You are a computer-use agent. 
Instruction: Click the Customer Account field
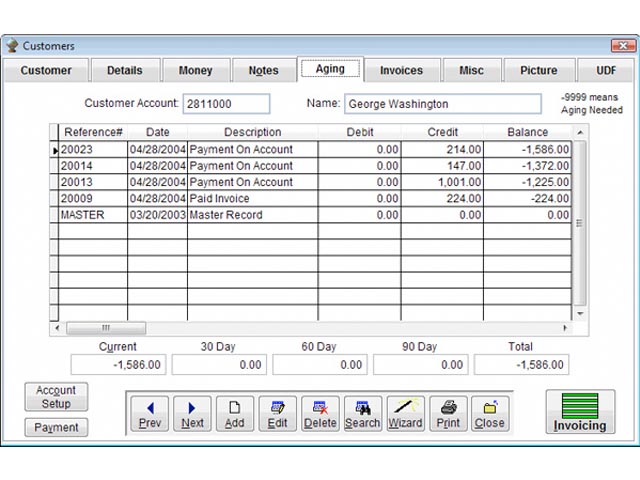pos(226,104)
